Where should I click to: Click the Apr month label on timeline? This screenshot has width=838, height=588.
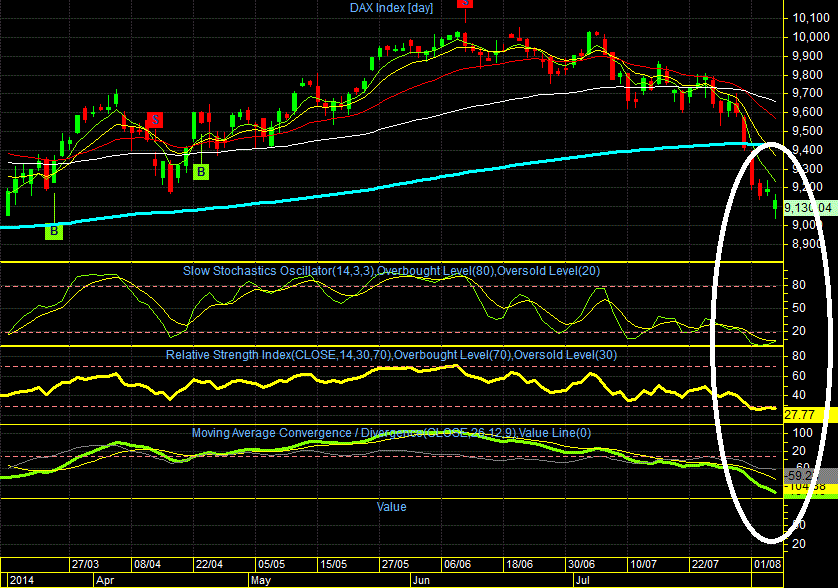[105, 581]
